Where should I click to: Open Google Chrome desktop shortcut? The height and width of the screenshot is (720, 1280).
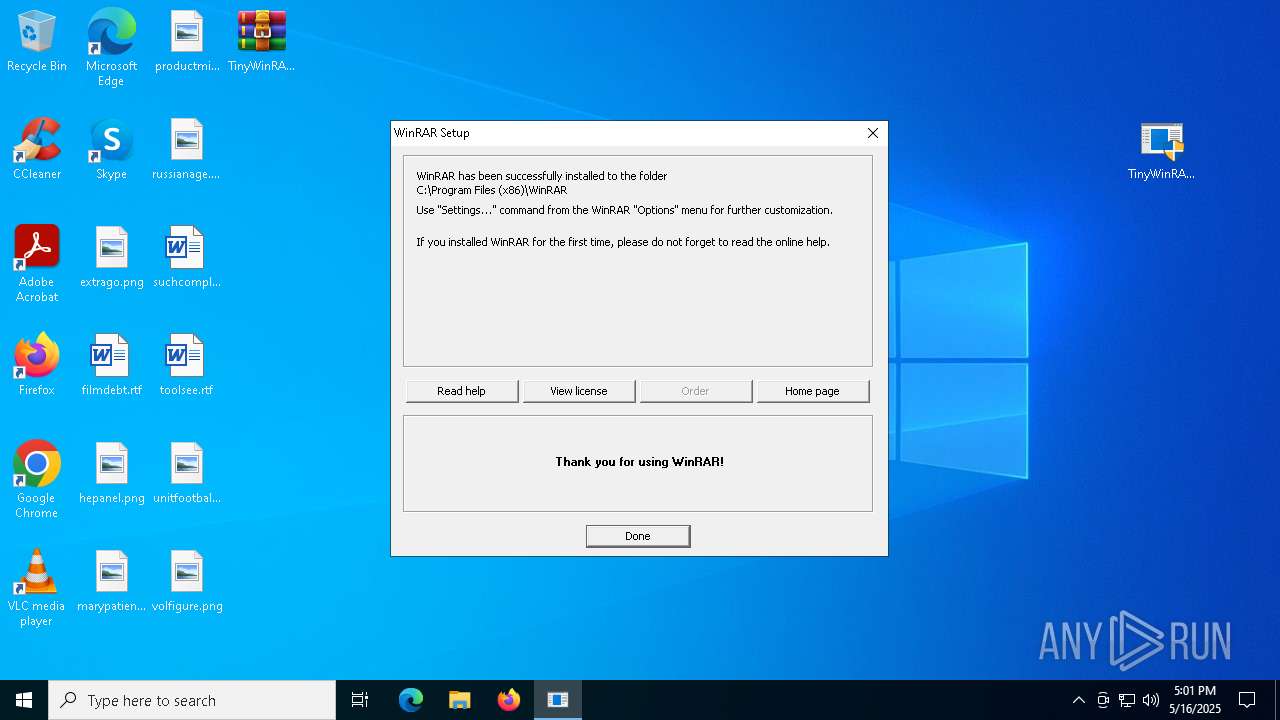click(x=37, y=480)
